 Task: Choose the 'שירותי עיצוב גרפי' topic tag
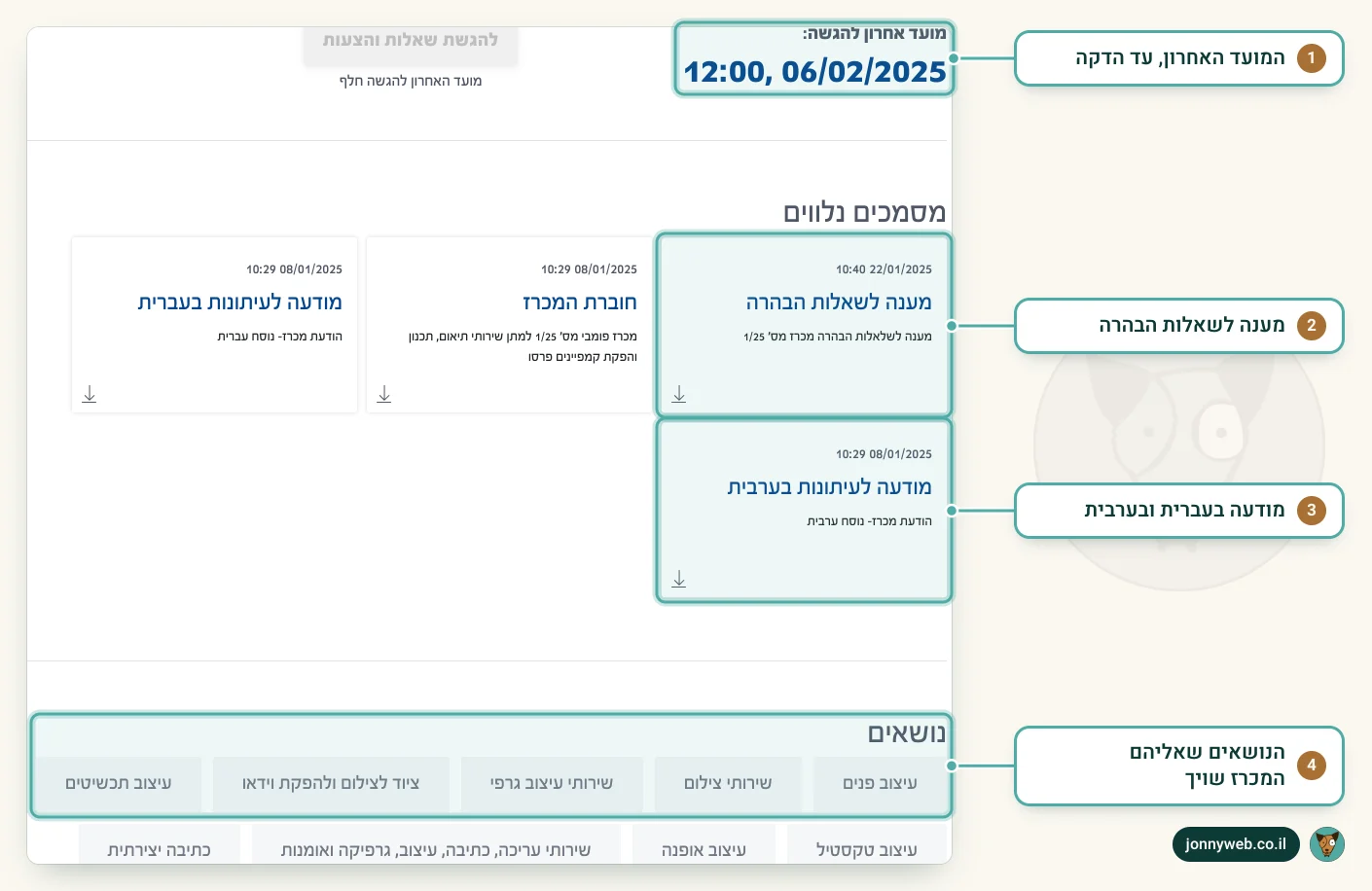552,783
